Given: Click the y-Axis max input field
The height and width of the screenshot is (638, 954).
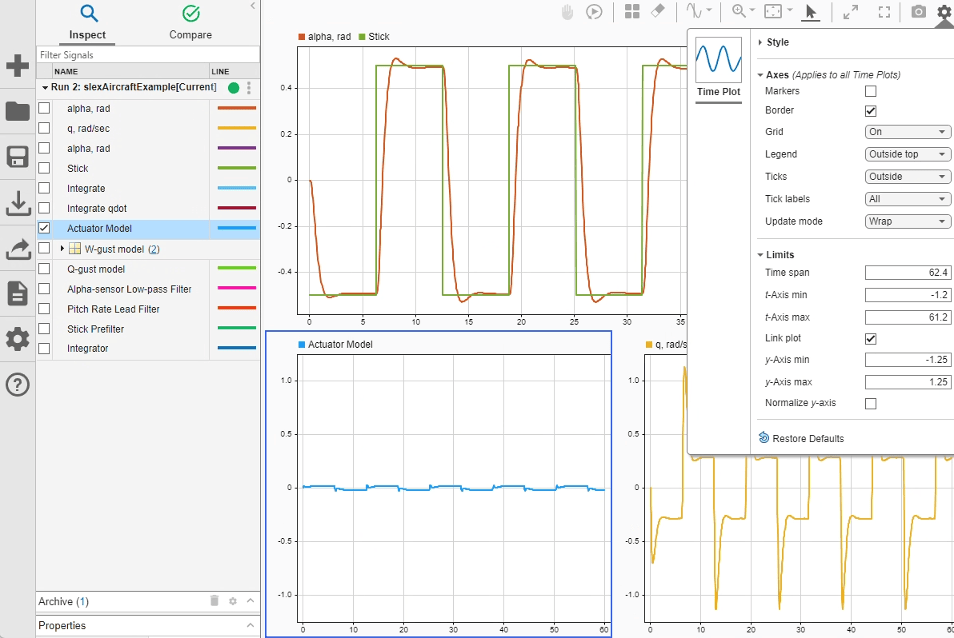Looking at the screenshot, I should click(907, 382).
